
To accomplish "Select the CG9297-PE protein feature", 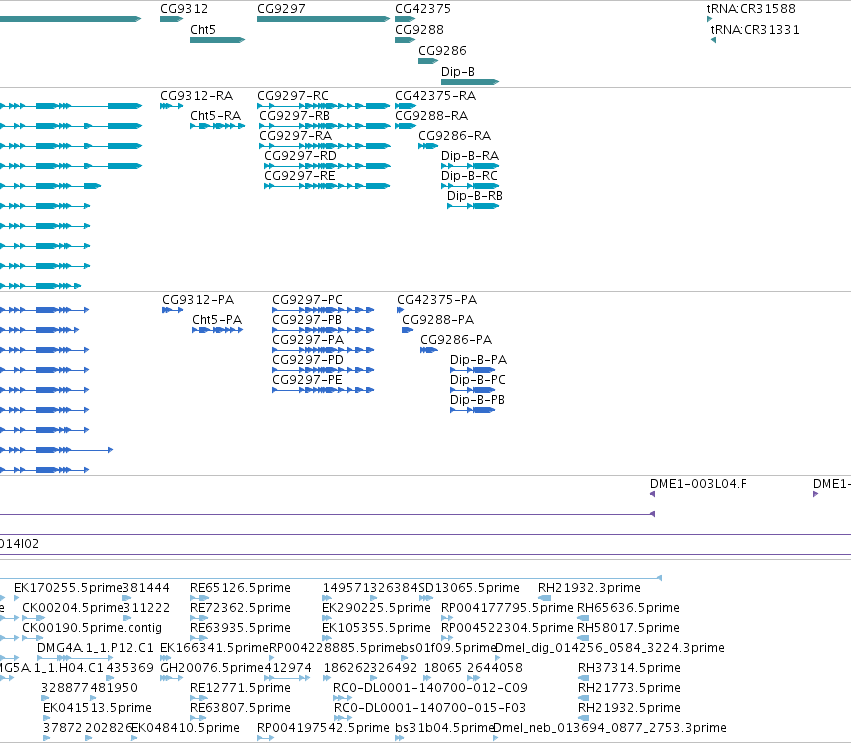I will pos(323,390).
